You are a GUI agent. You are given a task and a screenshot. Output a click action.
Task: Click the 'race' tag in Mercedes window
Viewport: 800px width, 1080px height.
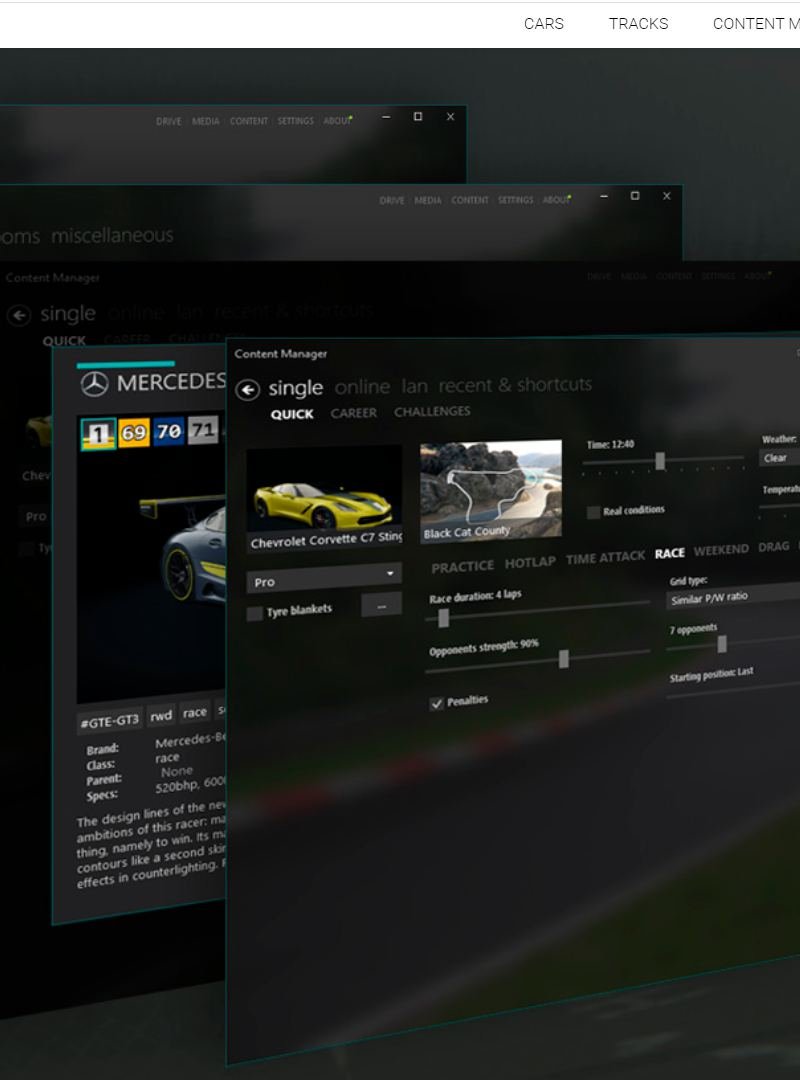click(x=194, y=712)
